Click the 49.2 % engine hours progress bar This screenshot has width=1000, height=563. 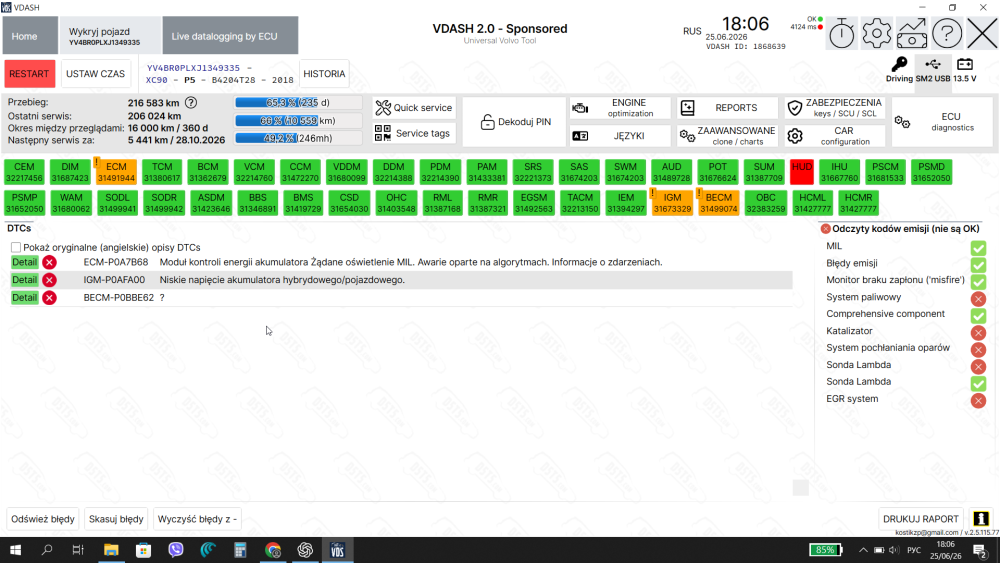[x=298, y=138]
